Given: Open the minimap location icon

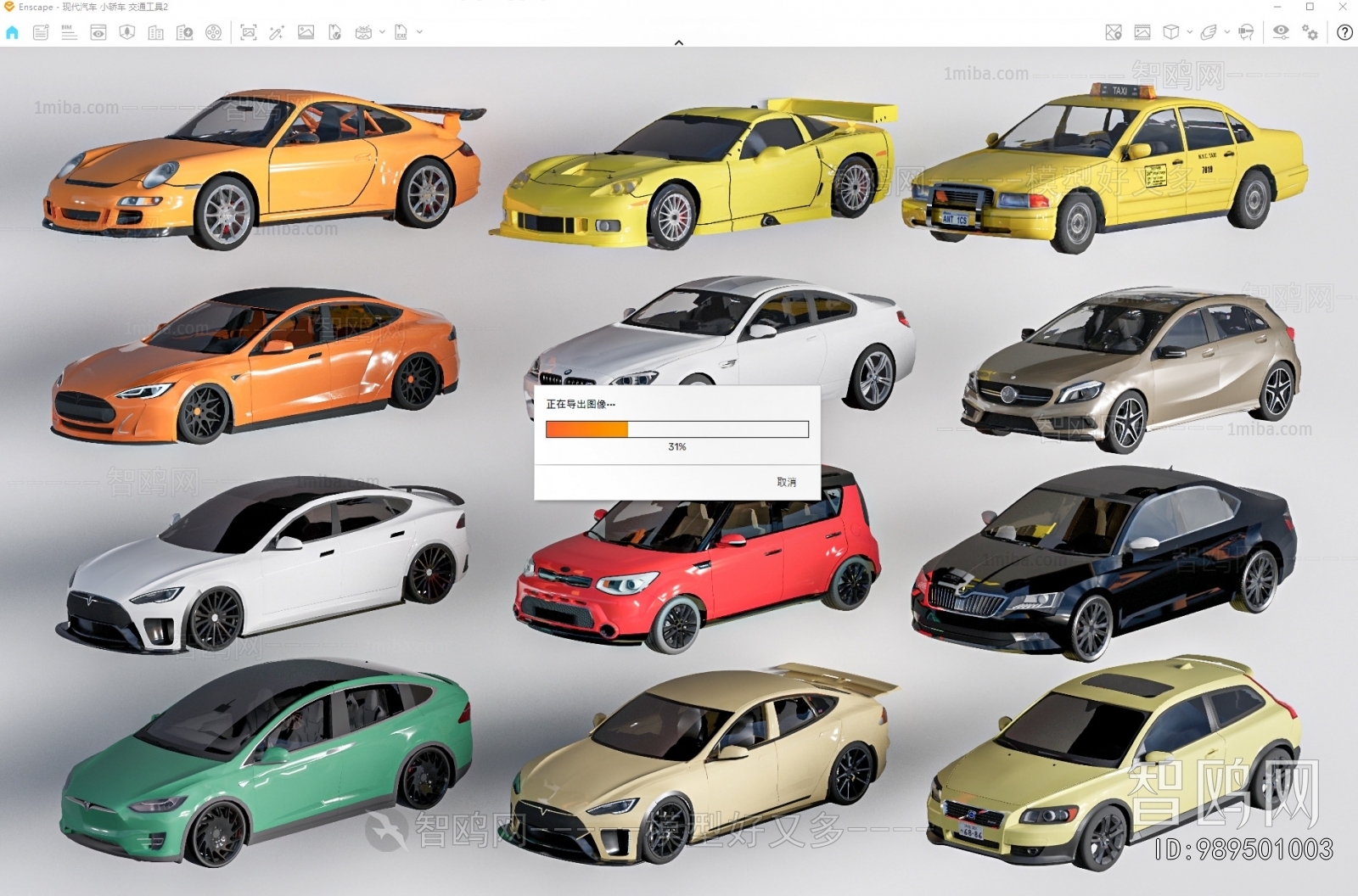Looking at the screenshot, I should point(1114,33).
